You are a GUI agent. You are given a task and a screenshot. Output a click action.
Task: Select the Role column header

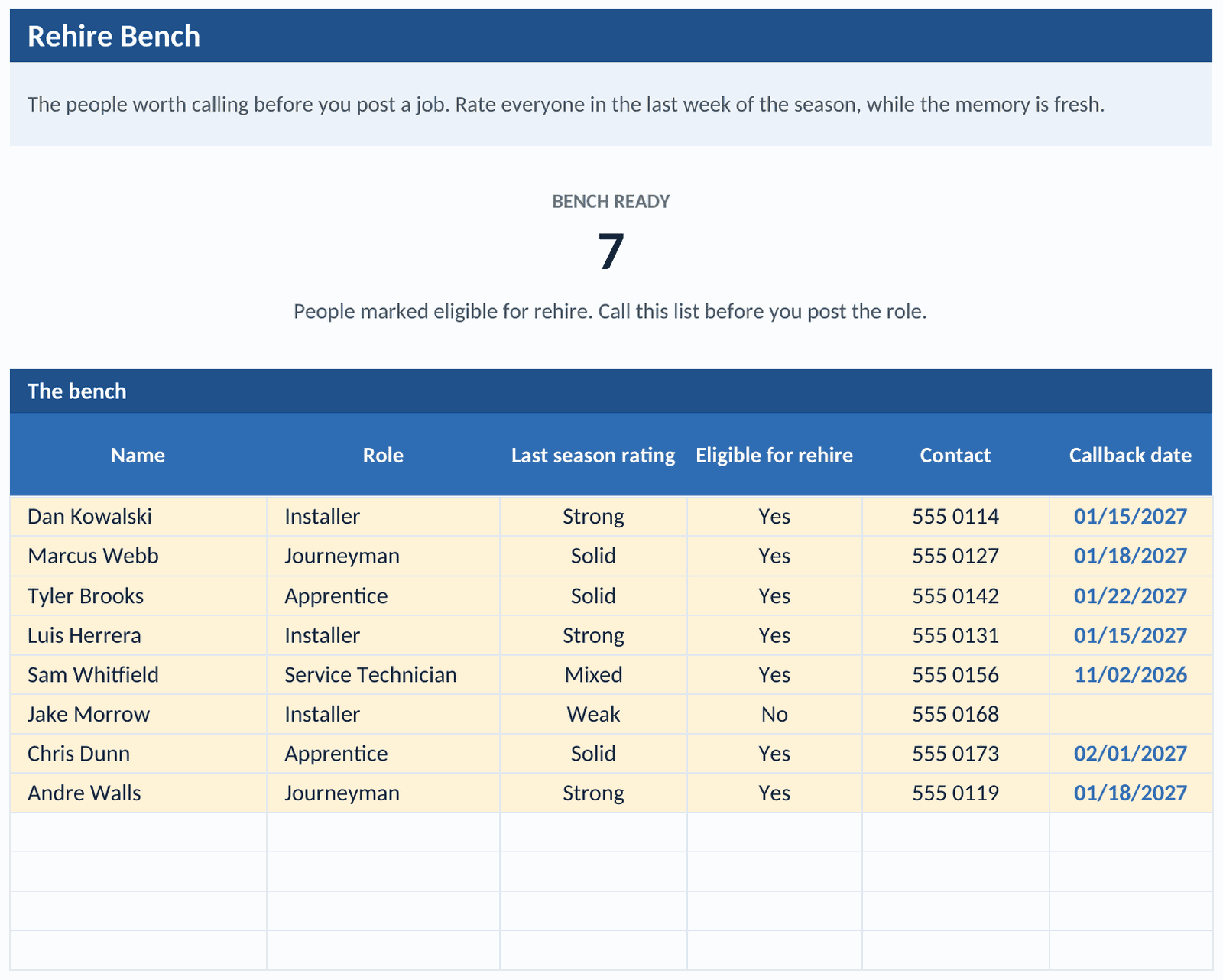coord(383,455)
